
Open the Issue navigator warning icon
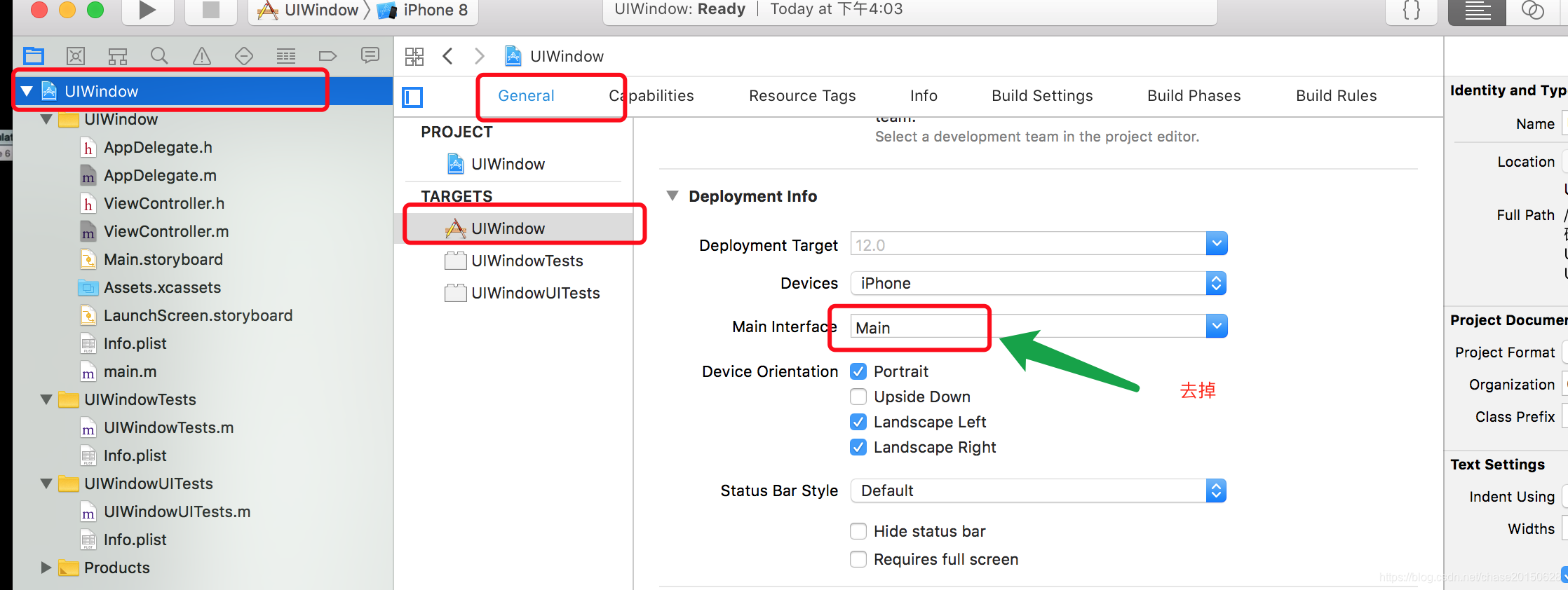[x=202, y=56]
